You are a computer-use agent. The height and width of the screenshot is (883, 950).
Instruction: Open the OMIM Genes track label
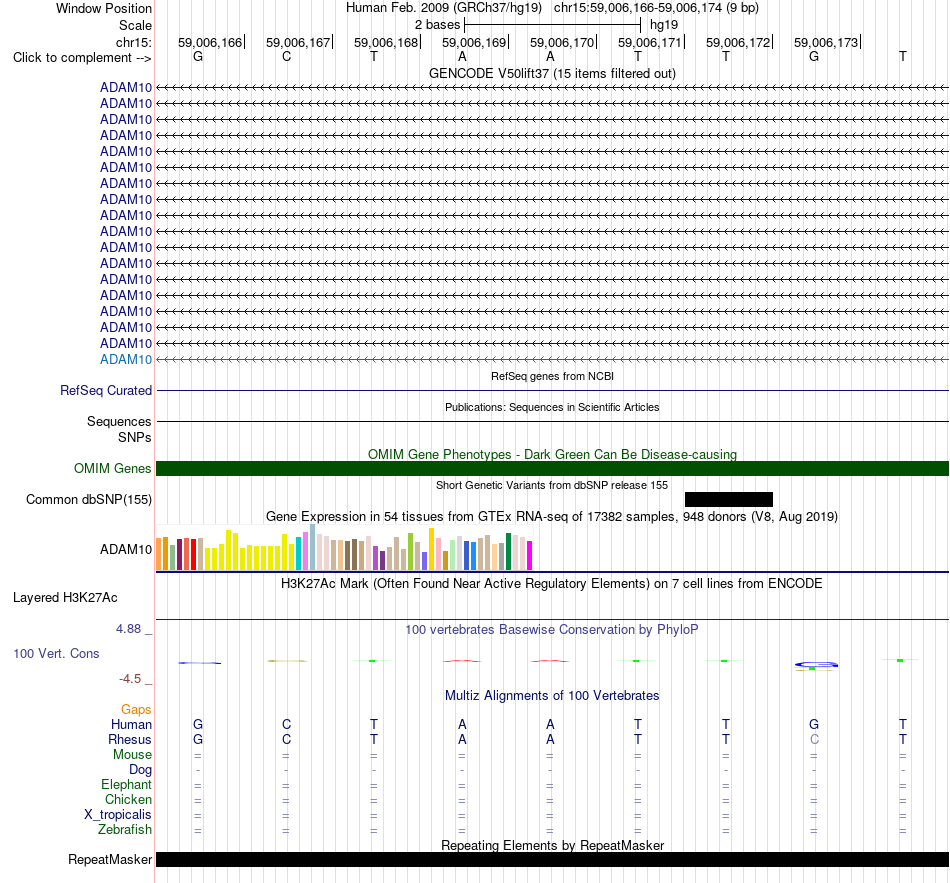point(113,468)
